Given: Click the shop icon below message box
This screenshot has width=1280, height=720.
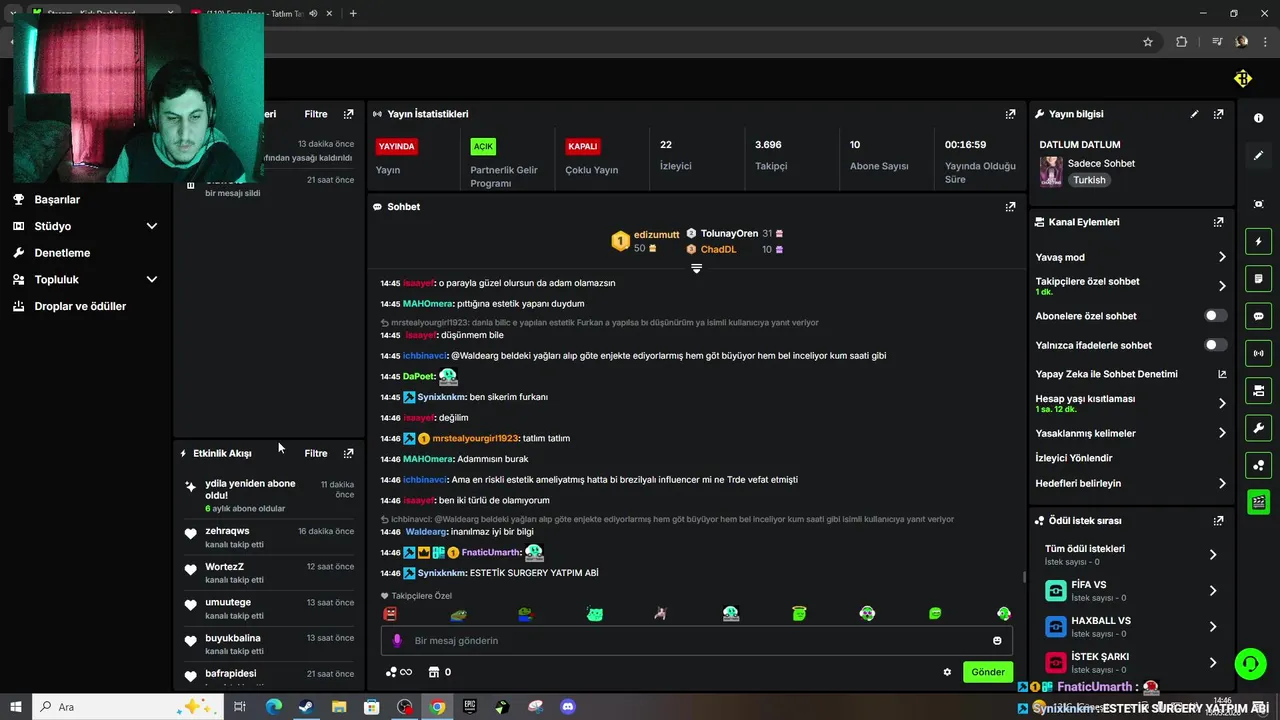Looking at the screenshot, I should pos(434,672).
